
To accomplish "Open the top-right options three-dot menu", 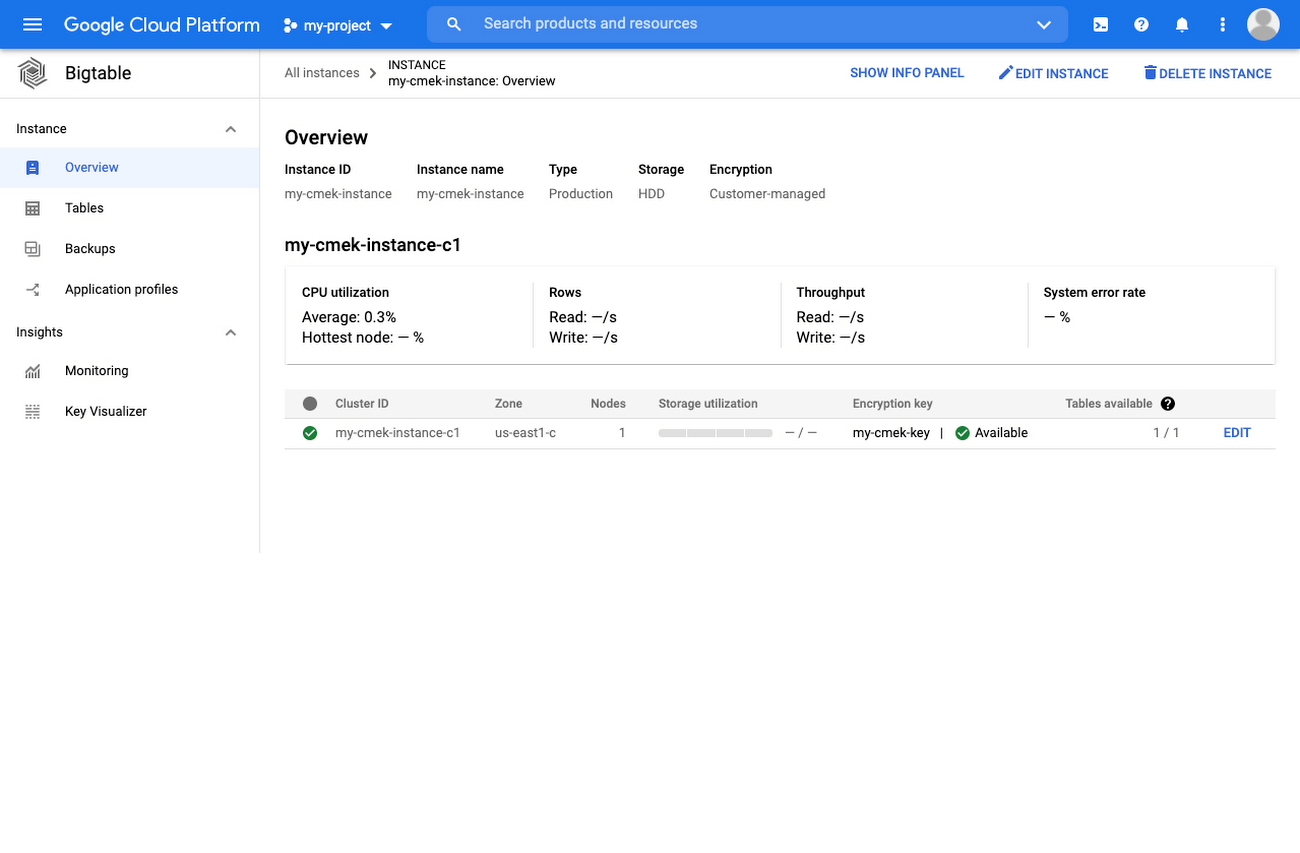I will [x=1222, y=24].
